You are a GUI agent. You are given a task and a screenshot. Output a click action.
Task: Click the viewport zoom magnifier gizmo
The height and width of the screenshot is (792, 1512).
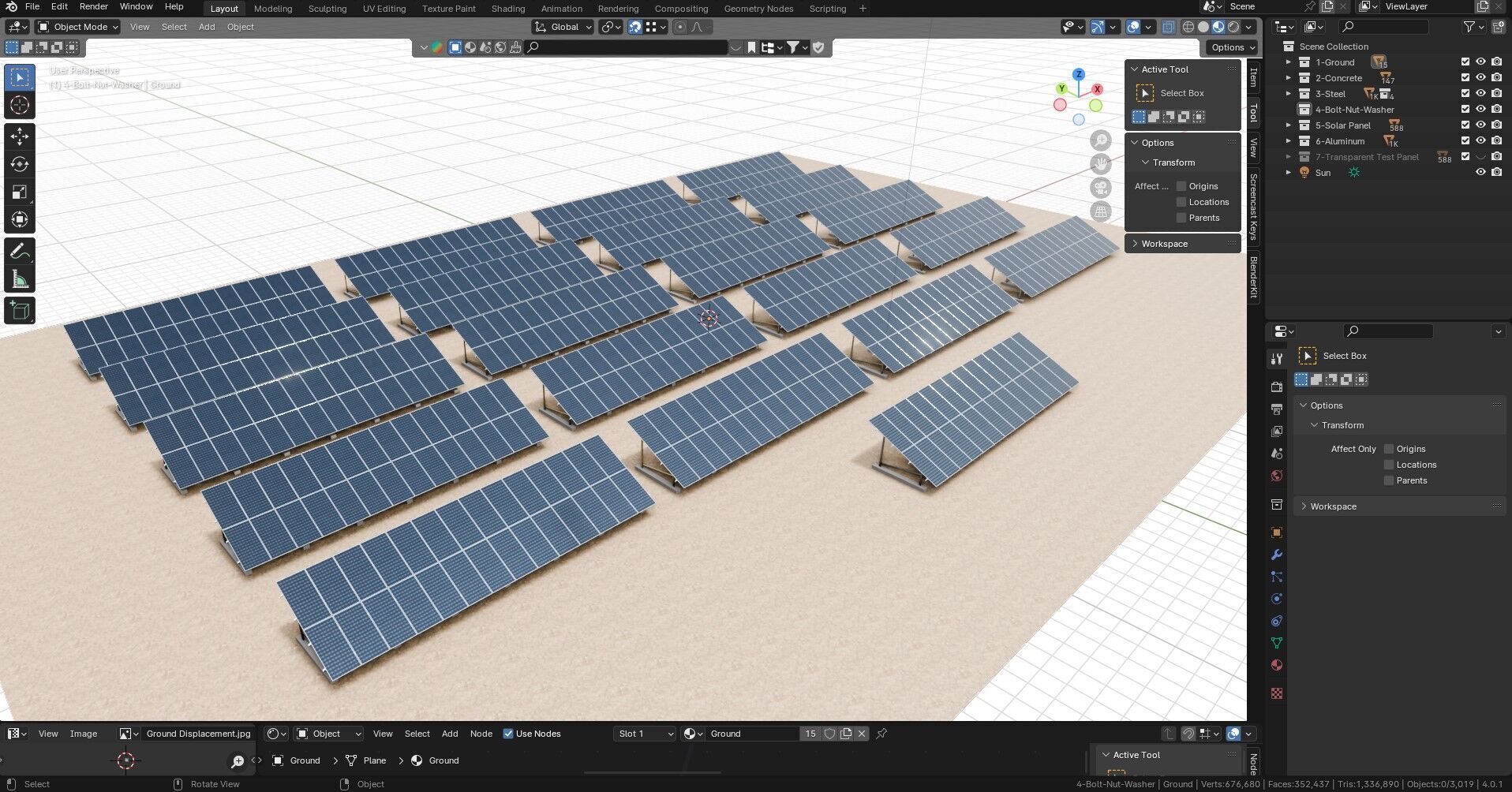click(1101, 141)
